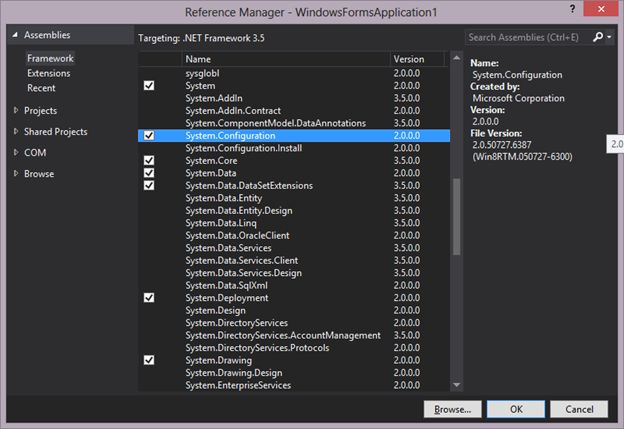Viewport: 624px width, 429px height.
Task: Confirm with the OK button
Action: pyautogui.click(x=516, y=409)
